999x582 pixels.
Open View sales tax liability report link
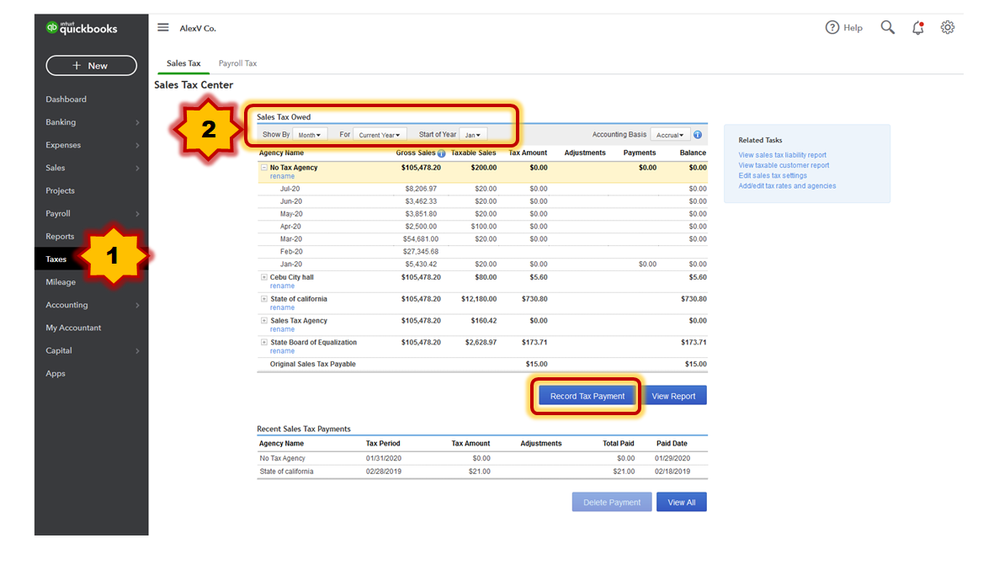pyautogui.click(x=782, y=155)
